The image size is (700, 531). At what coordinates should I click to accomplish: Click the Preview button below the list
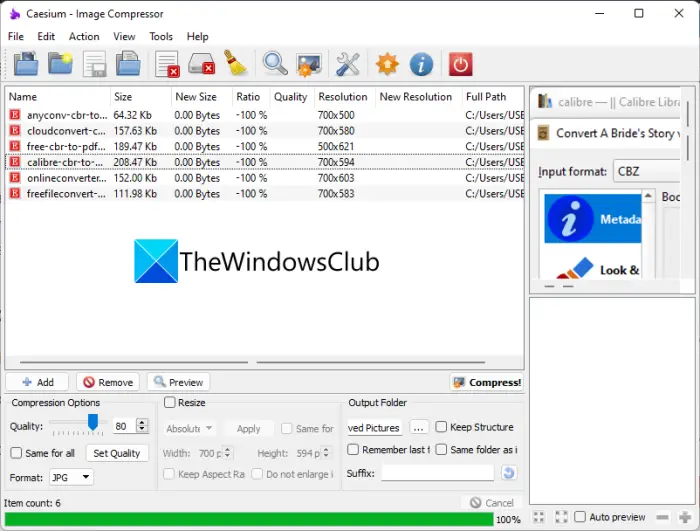click(x=178, y=382)
